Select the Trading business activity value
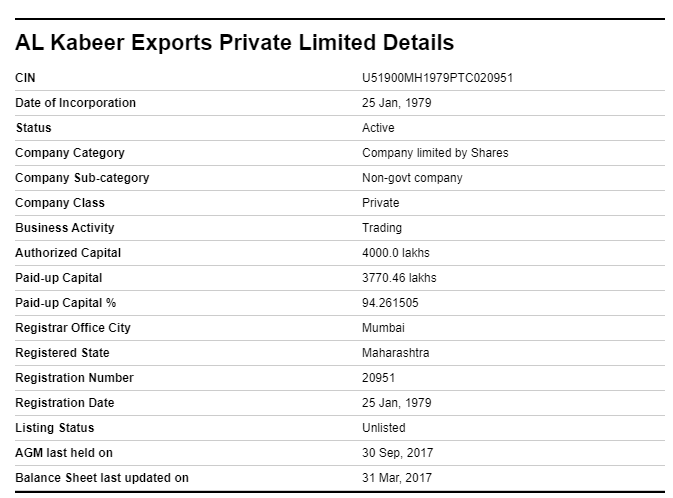The image size is (673, 498). coord(382,228)
